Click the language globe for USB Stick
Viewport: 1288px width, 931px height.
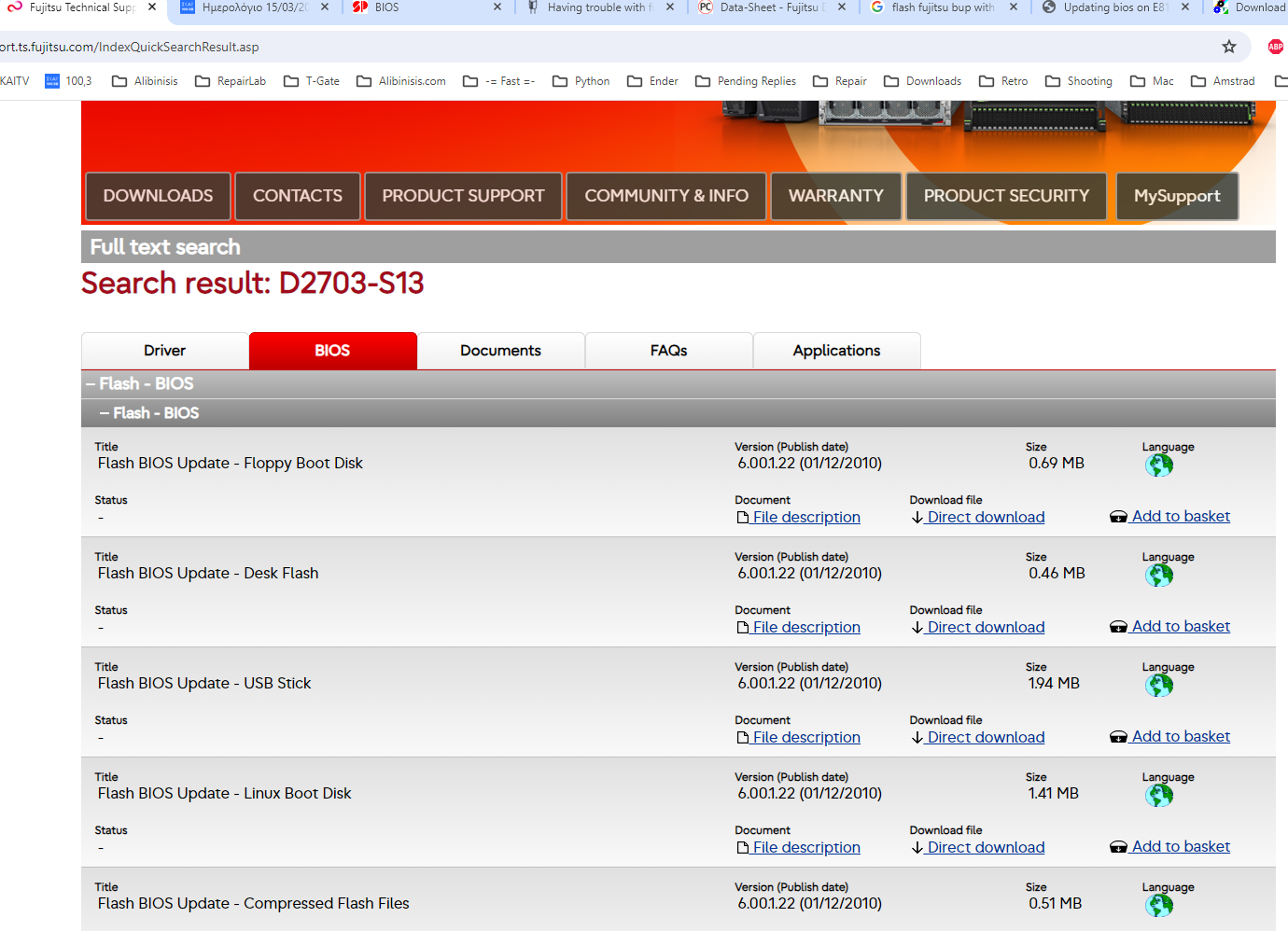(x=1158, y=686)
